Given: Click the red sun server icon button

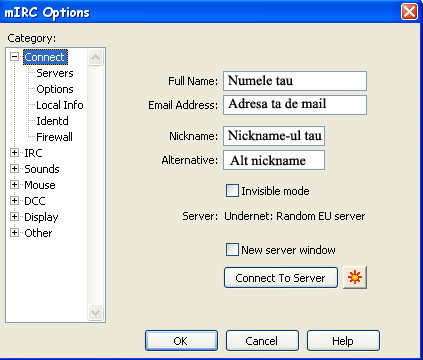Looking at the screenshot, I should (355, 277).
